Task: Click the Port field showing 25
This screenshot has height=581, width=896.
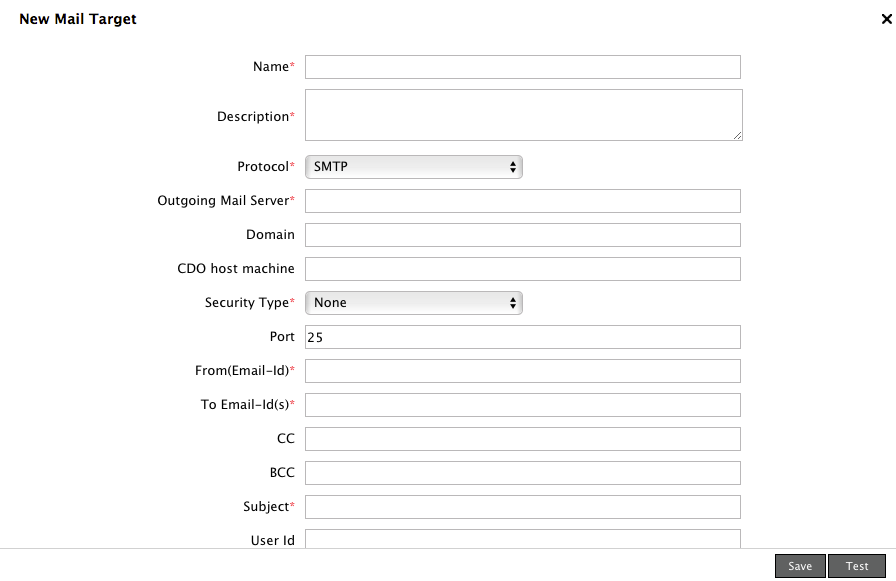Action: [522, 337]
